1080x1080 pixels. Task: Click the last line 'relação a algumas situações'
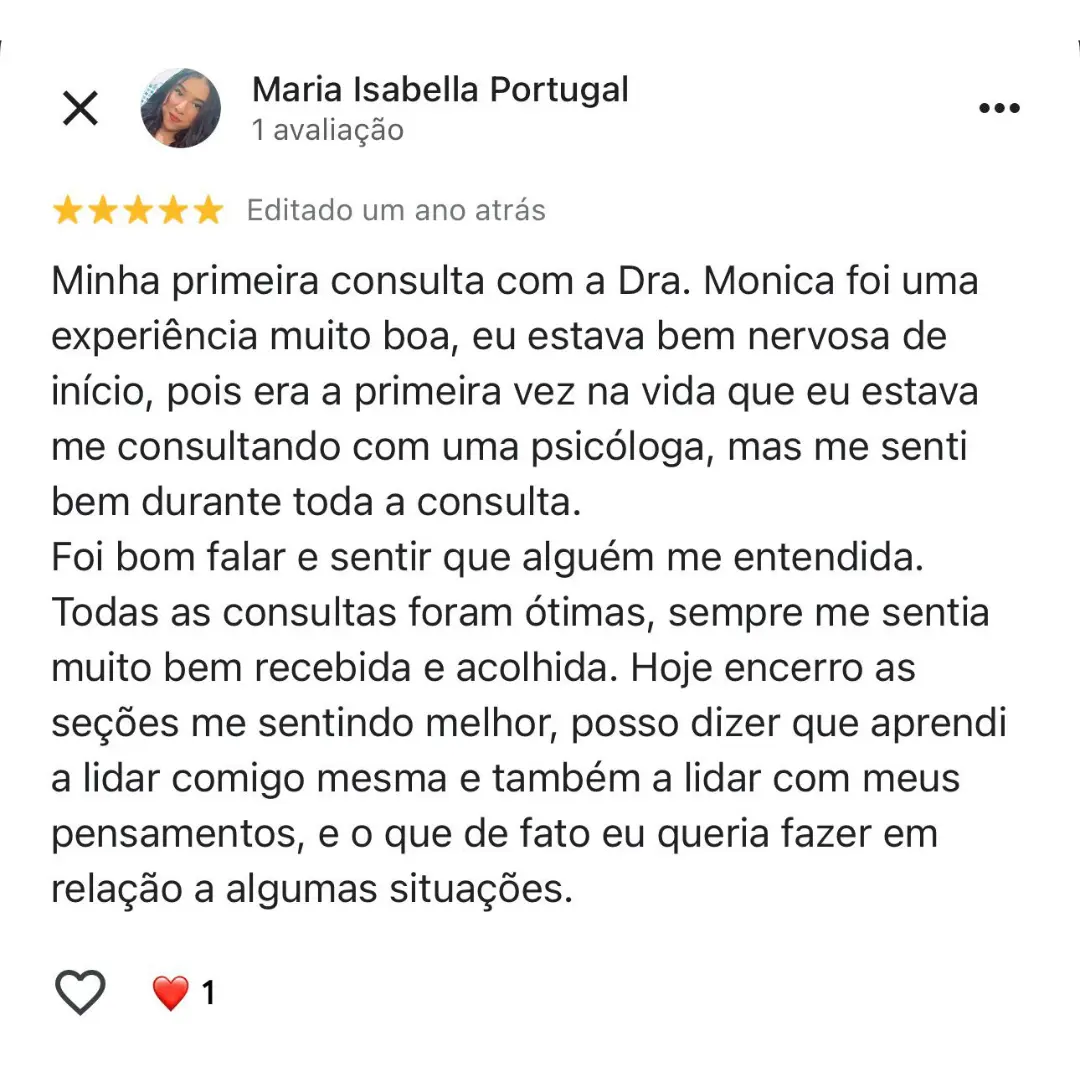(312, 889)
